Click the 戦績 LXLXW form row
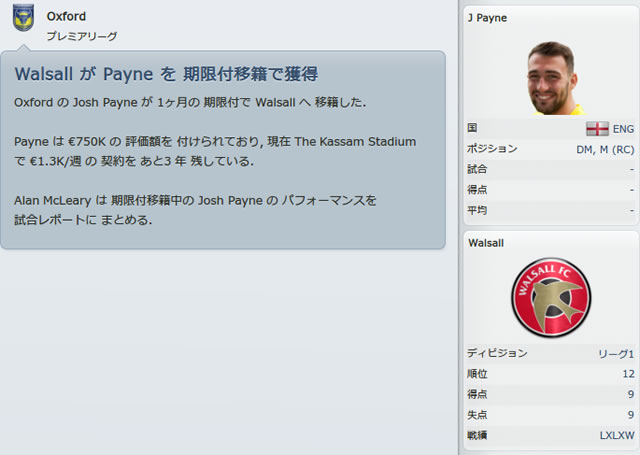This screenshot has height=455, width=640. 551,435
